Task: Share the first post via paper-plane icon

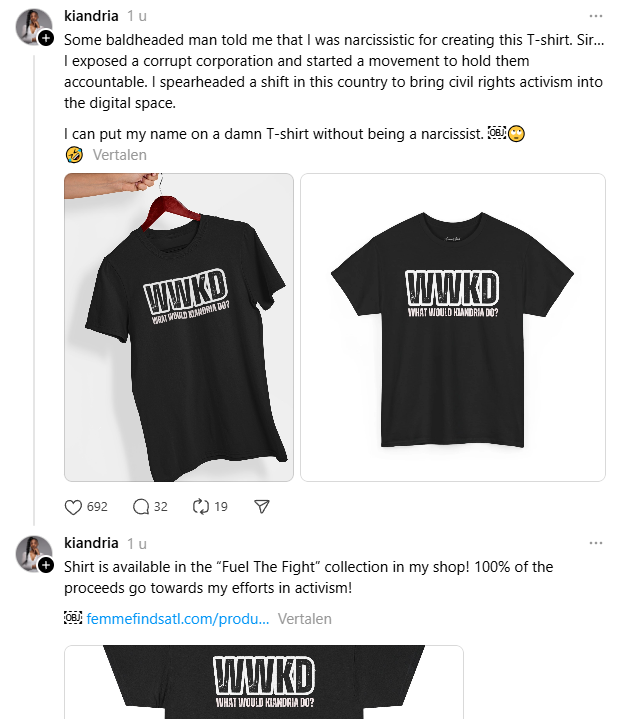Action: point(262,507)
